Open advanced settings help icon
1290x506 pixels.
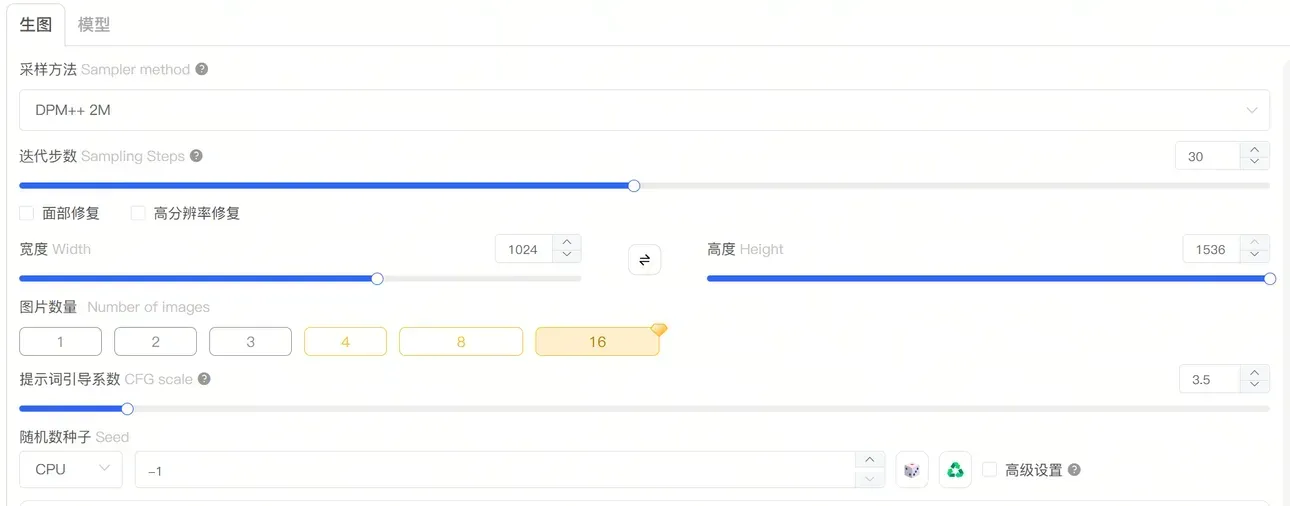pos(1074,470)
